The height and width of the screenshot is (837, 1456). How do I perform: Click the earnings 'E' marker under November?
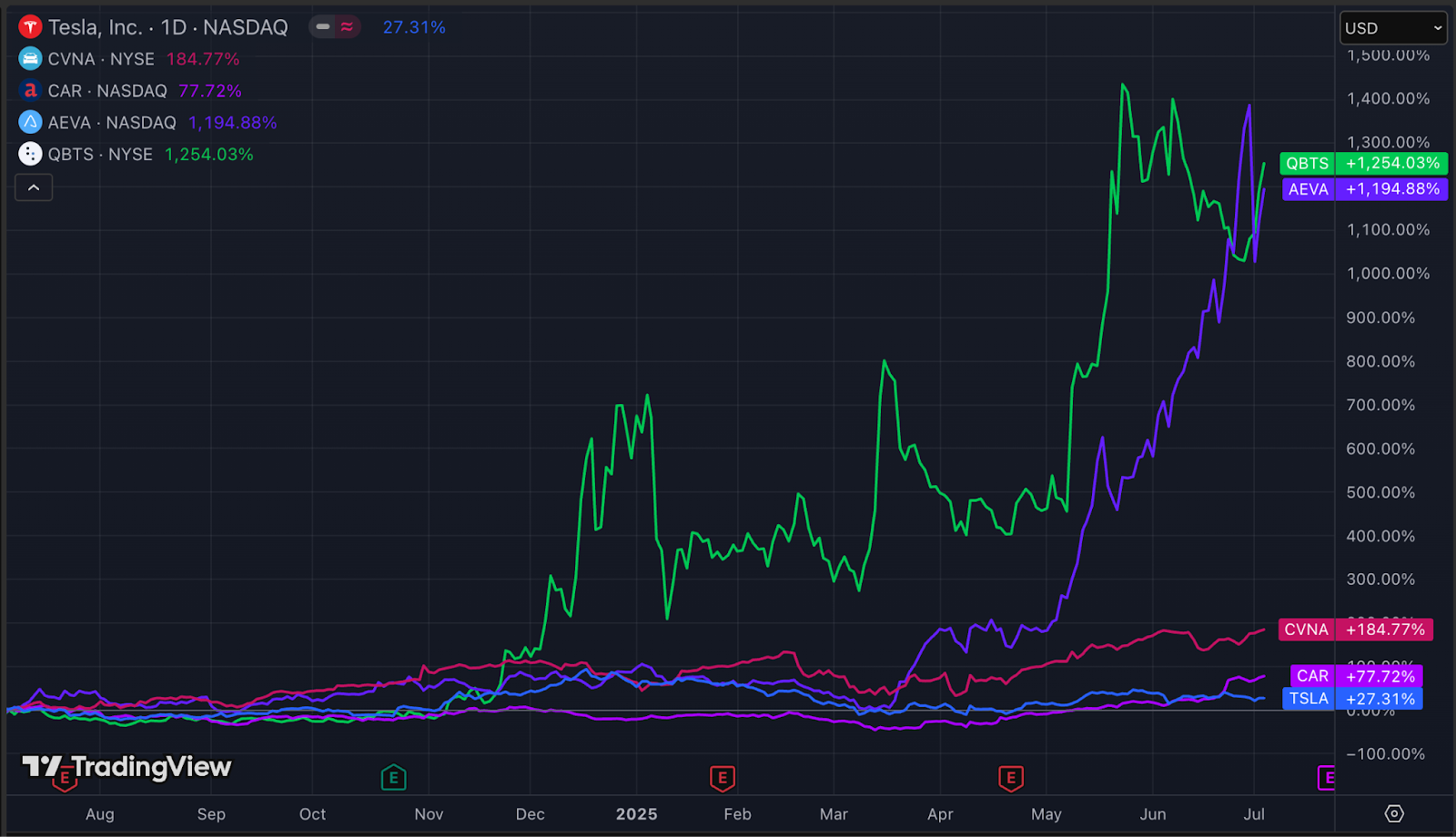[393, 778]
